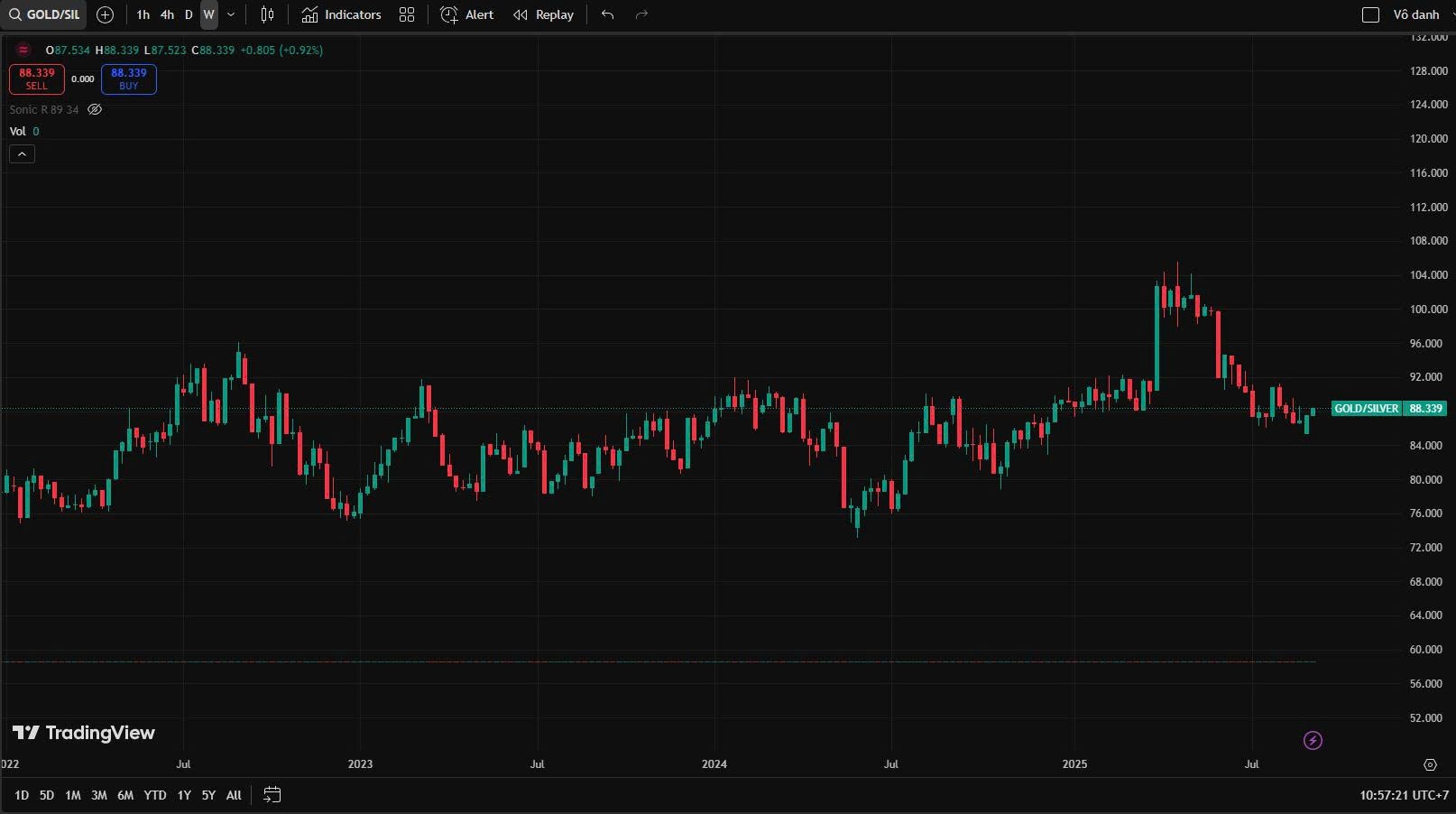
Task: Expand the timeframe dropdown arrow
Action: (231, 14)
